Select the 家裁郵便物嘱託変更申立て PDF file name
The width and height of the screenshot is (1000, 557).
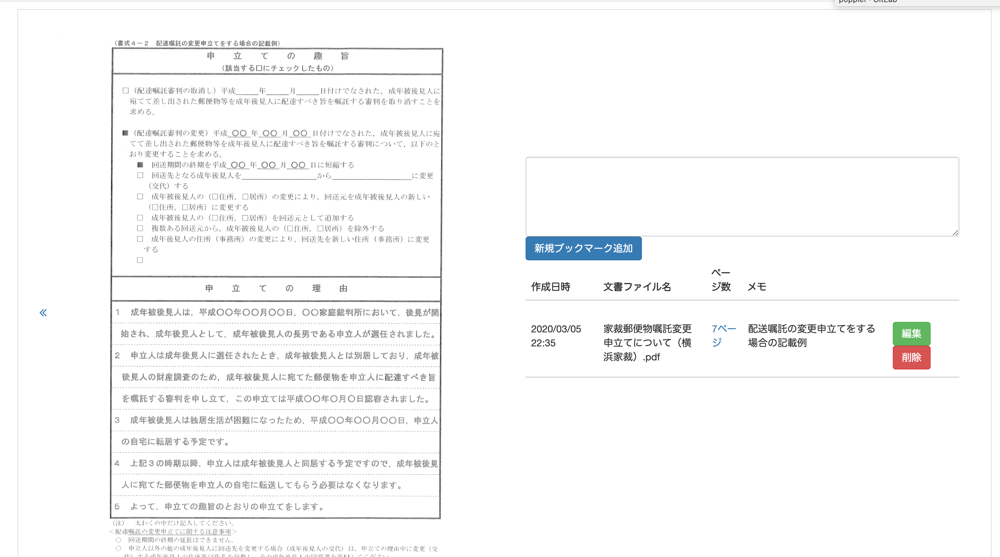pyautogui.click(x=647, y=342)
